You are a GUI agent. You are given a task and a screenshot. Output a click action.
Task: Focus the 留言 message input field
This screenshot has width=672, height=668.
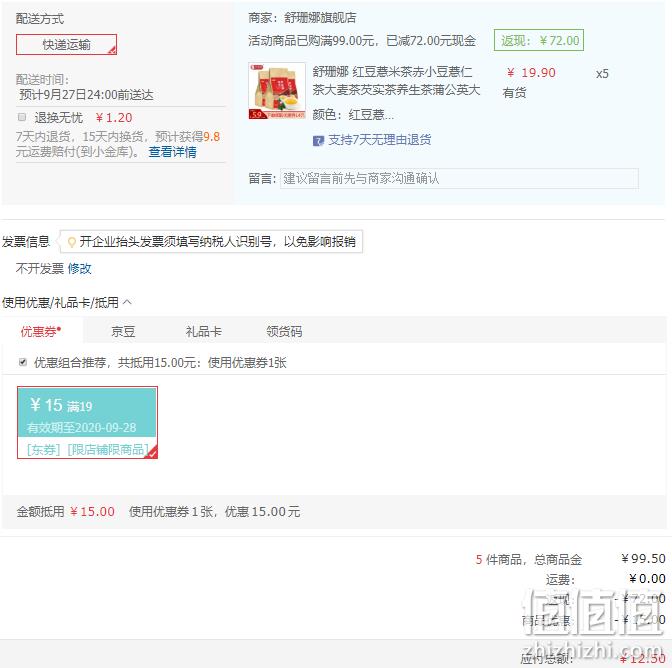pos(459,178)
